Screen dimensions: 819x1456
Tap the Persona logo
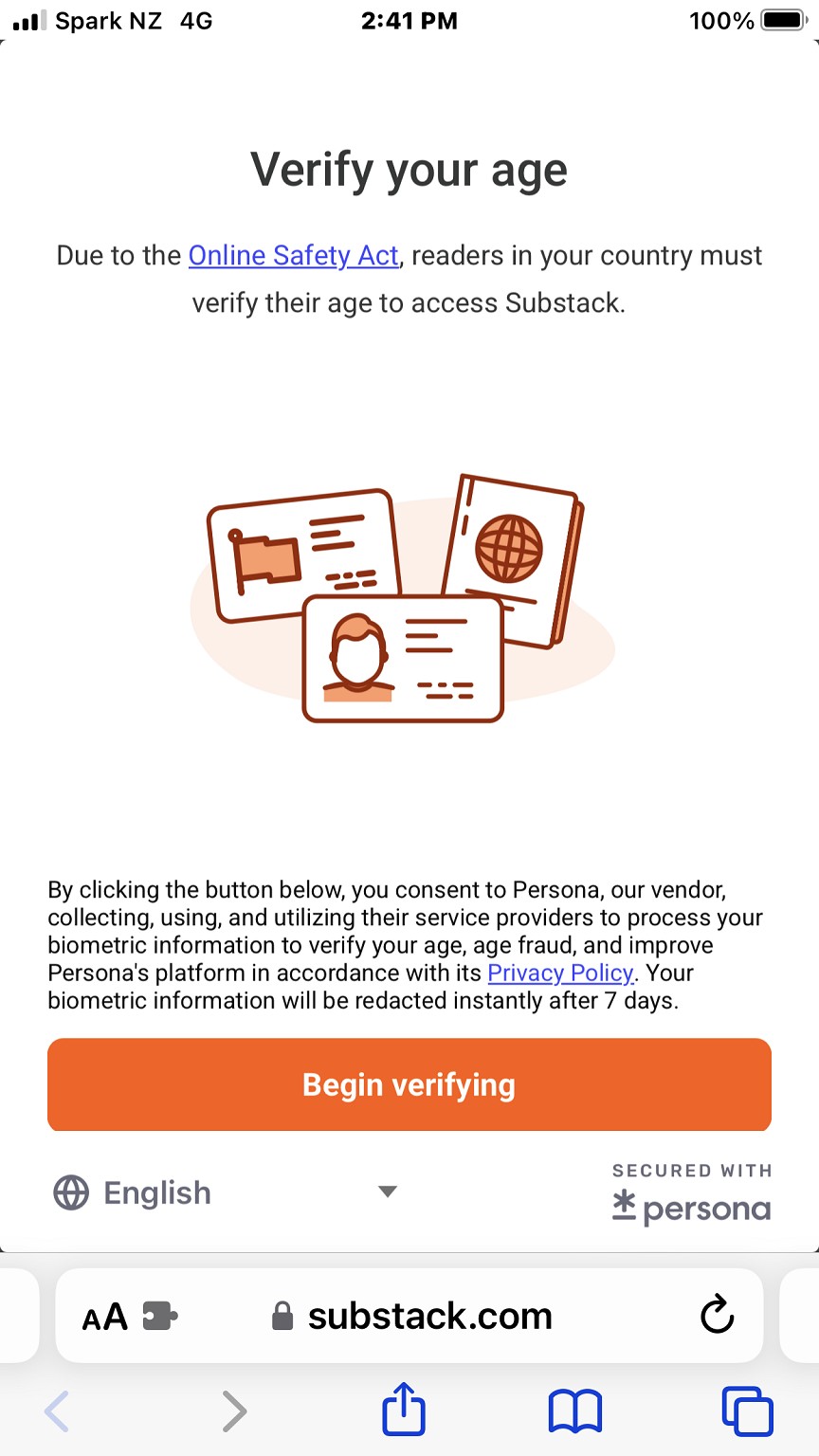coord(692,1208)
